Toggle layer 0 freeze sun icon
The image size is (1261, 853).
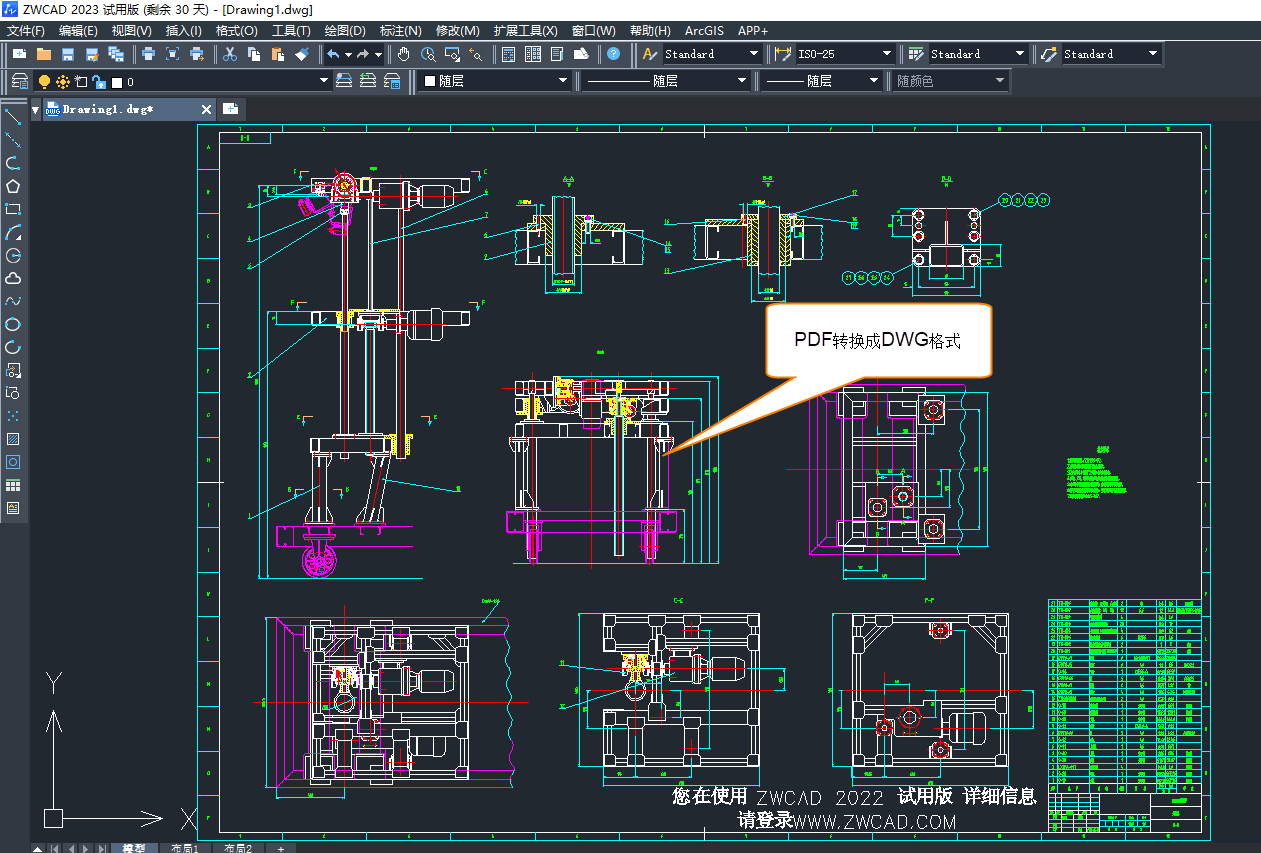62,81
